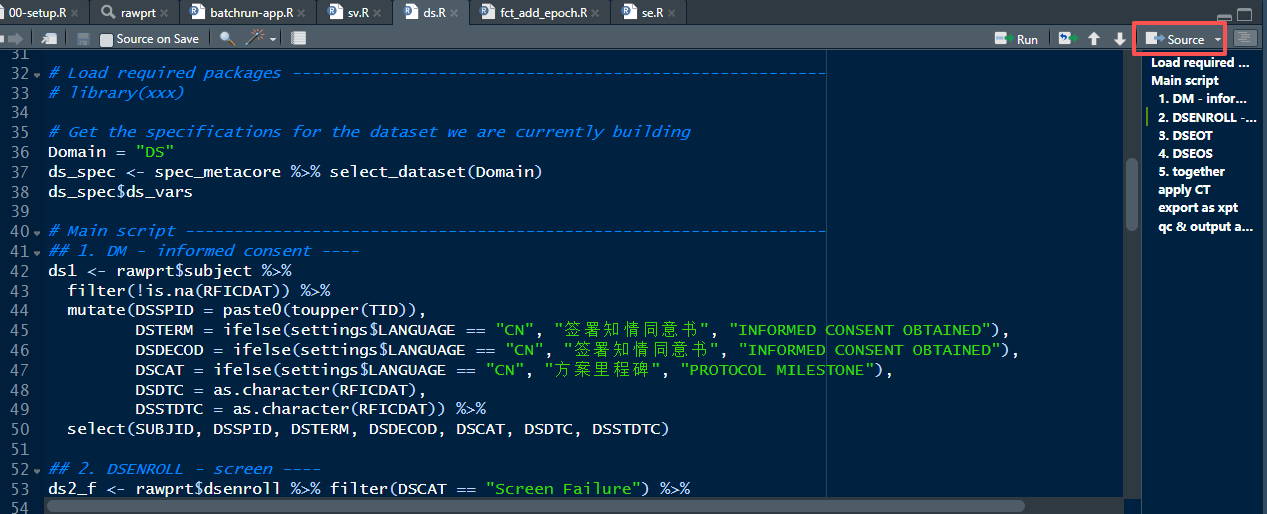Click the Run button
Image resolution: width=1267 pixels, height=514 pixels.
point(1016,38)
